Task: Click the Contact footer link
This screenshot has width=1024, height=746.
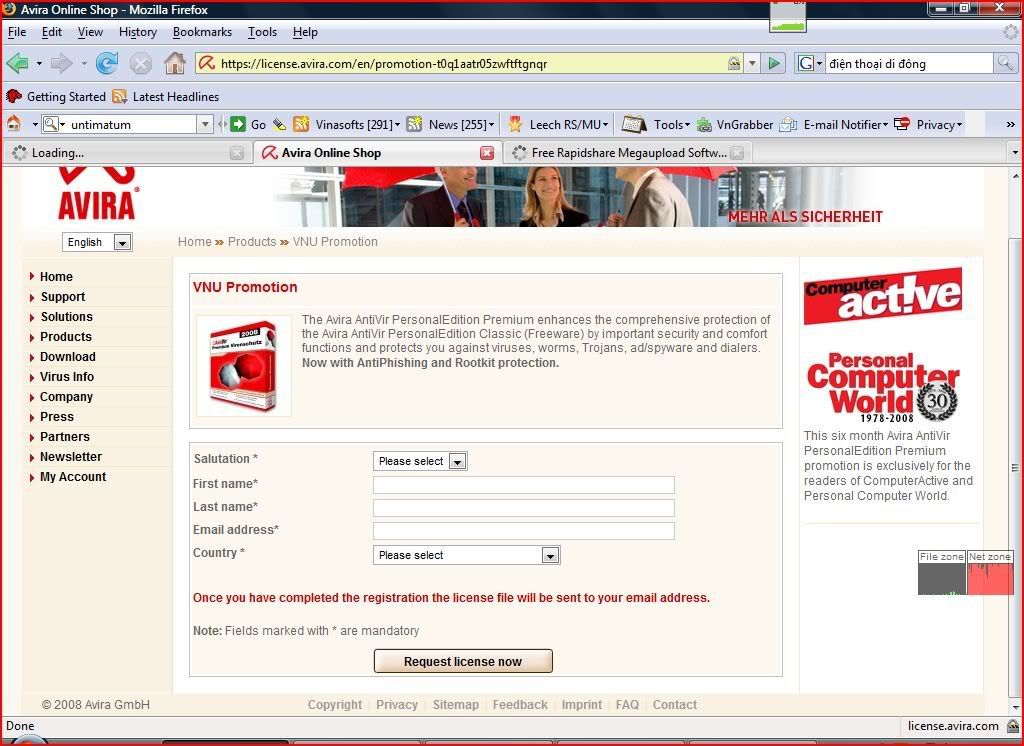Action: pos(675,705)
